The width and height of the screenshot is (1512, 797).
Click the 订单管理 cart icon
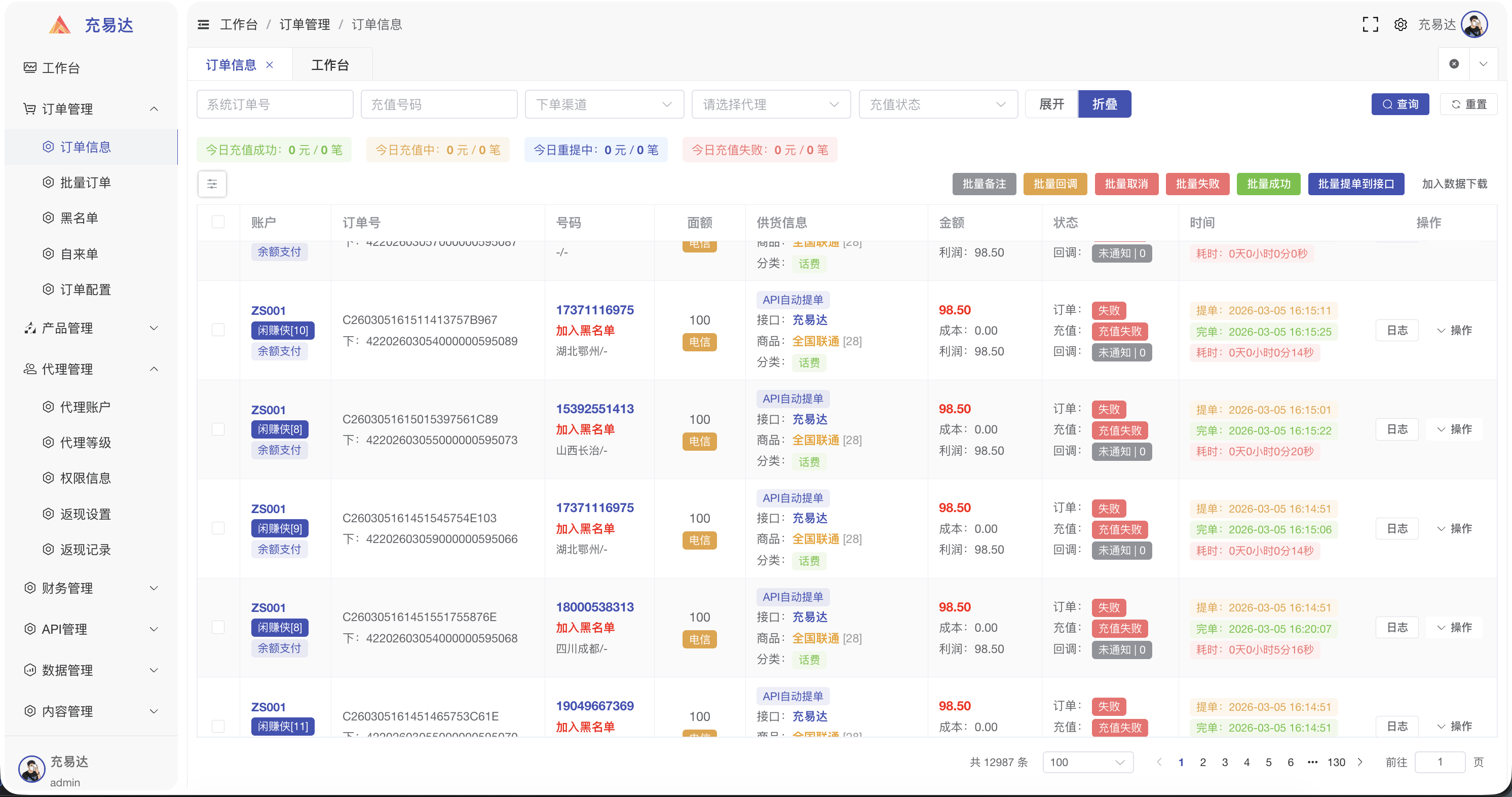pos(30,108)
